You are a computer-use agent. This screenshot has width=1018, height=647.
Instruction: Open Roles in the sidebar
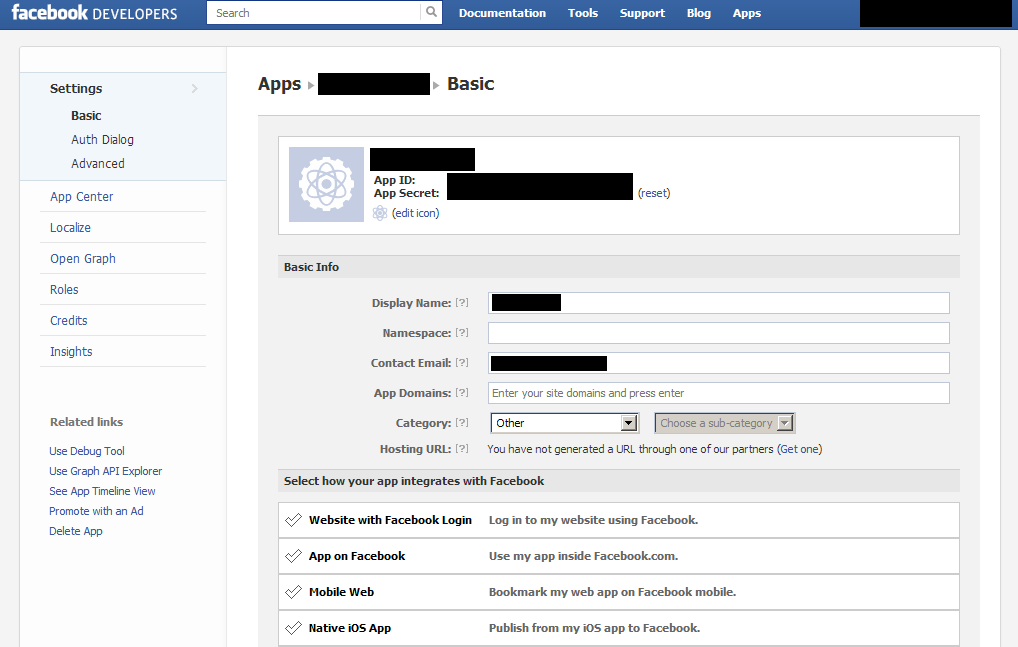coord(64,289)
